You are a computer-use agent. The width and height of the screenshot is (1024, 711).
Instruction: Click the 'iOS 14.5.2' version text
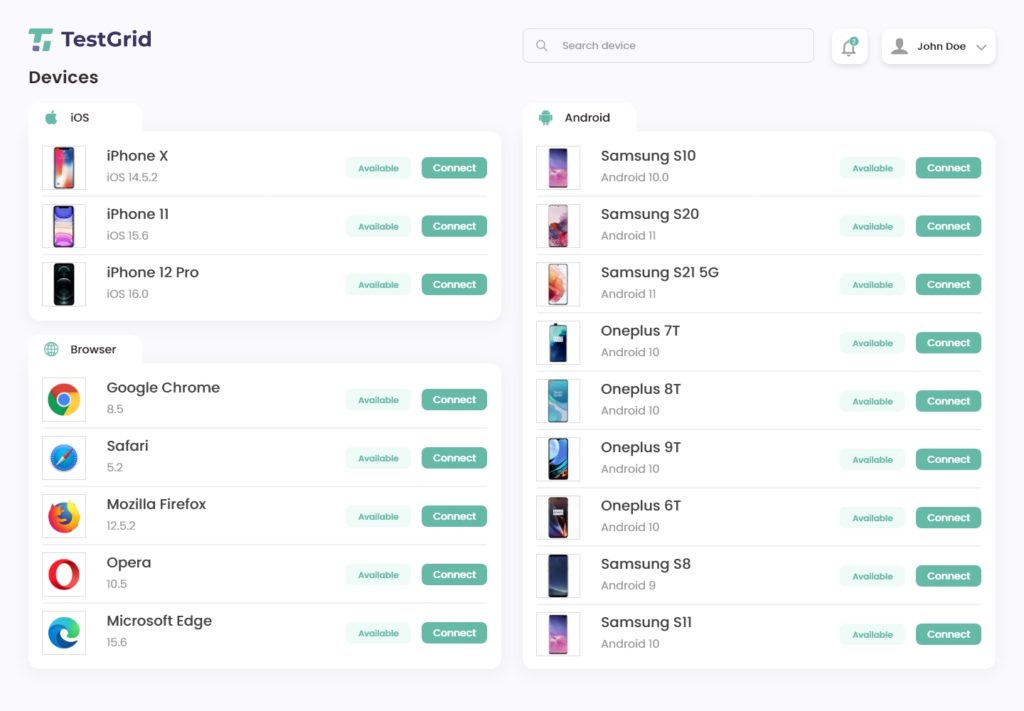click(x=132, y=177)
